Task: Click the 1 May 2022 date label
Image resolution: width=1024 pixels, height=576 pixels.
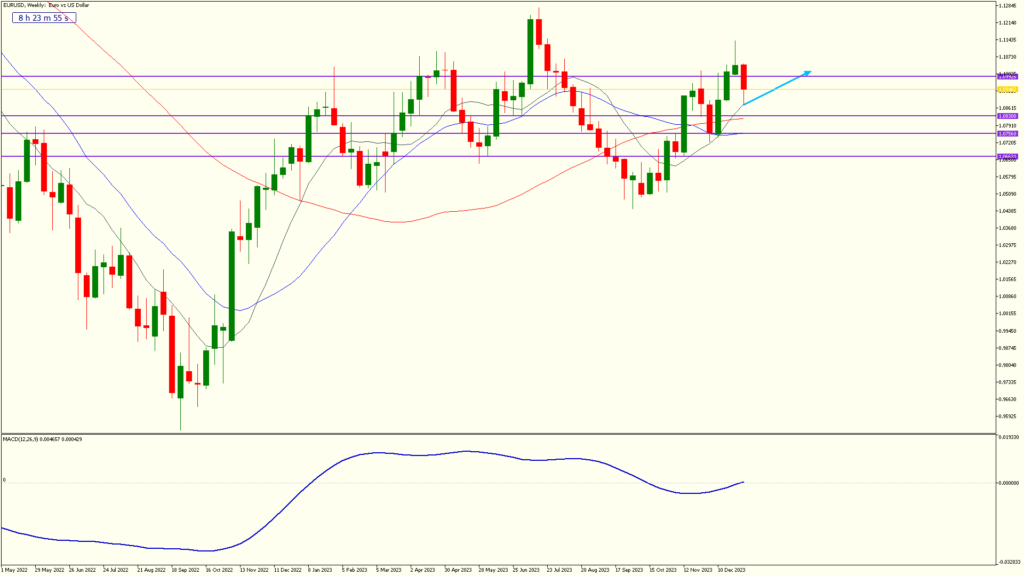Action: pos(14,569)
